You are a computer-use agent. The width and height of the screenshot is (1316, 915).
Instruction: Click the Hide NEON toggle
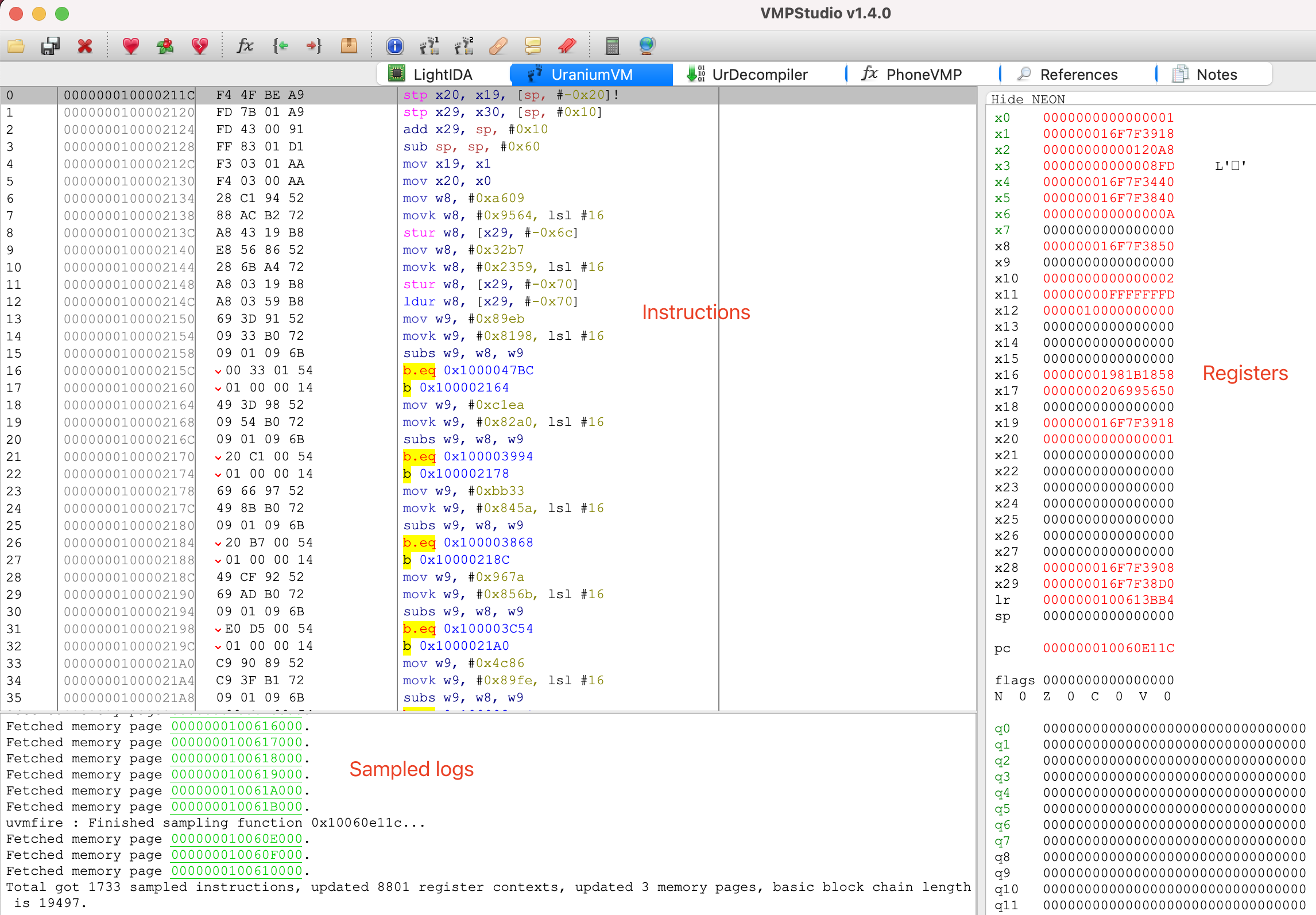tap(1028, 99)
